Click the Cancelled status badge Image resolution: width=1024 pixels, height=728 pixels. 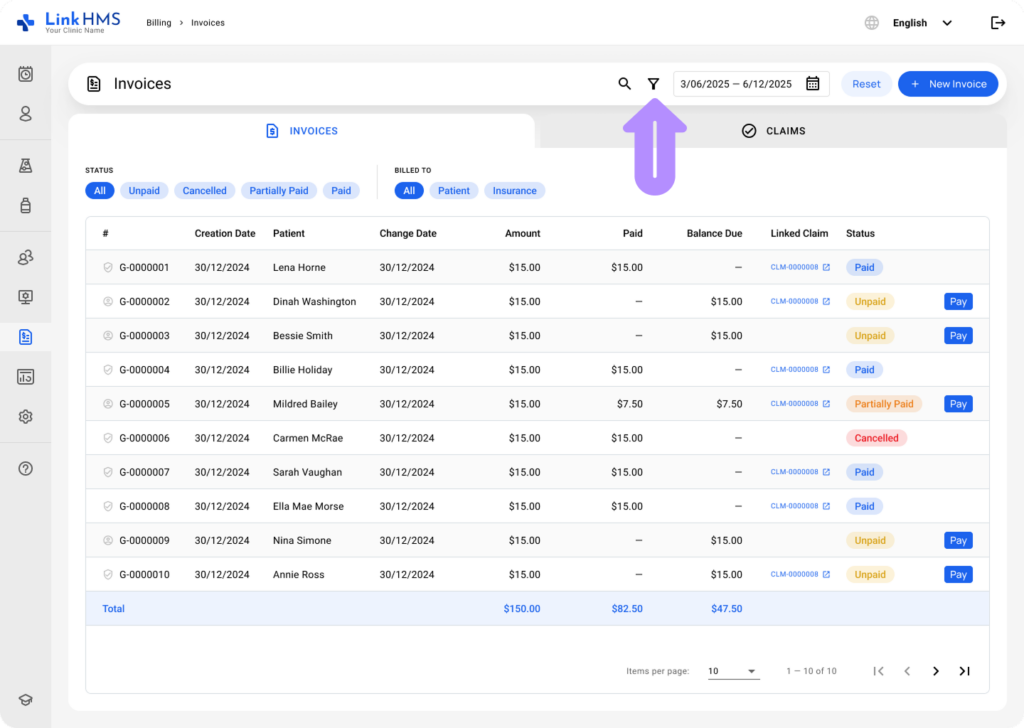click(876, 438)
